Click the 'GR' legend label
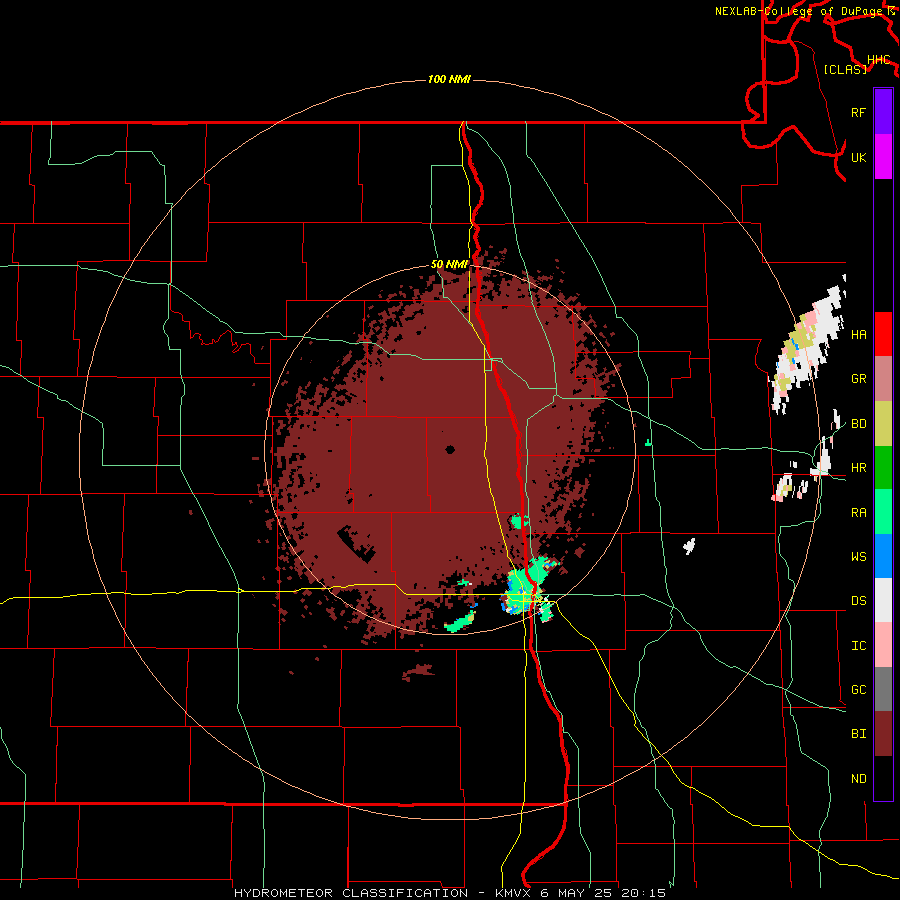 point(858,379)
